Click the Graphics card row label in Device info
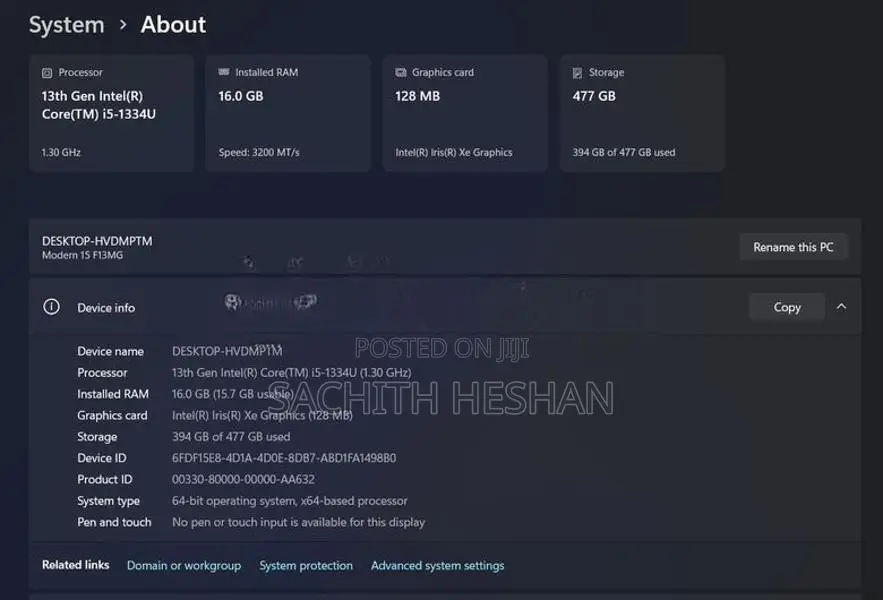 click(112, 415)
